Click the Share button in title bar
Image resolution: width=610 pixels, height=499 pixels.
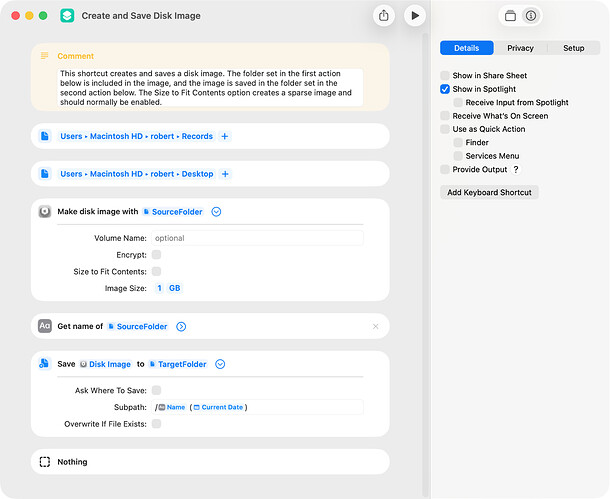tap(384, 15)
